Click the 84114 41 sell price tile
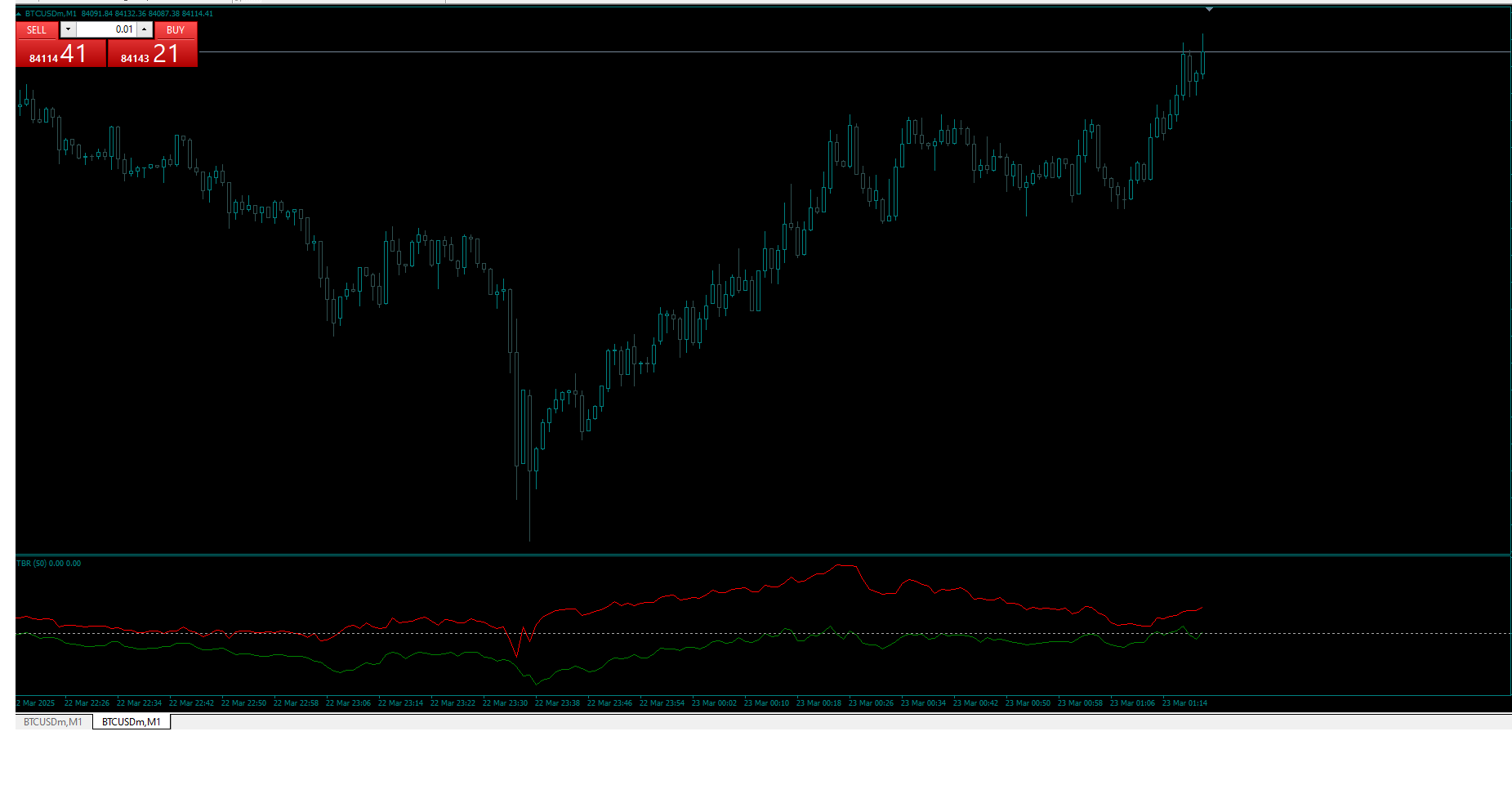This screenshot has width=1512, height=785. [61, 53]
